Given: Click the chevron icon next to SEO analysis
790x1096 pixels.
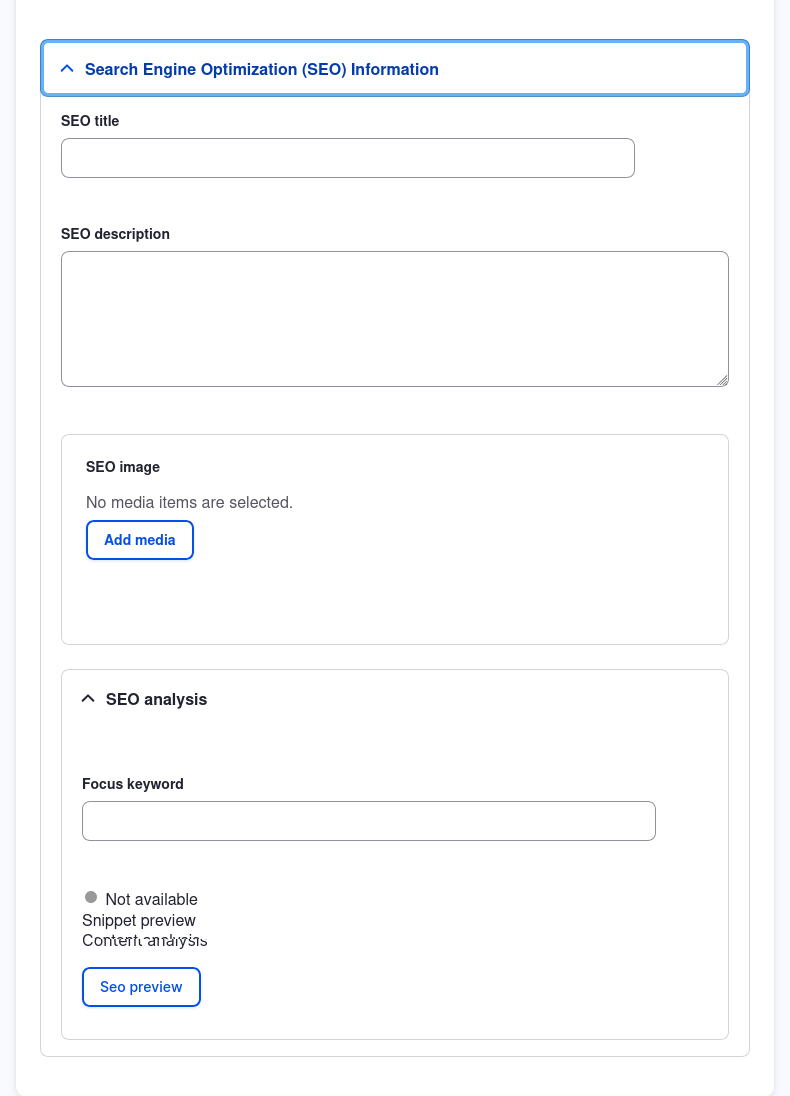Looking at the screenshot, I should click(x=87, y=698).
